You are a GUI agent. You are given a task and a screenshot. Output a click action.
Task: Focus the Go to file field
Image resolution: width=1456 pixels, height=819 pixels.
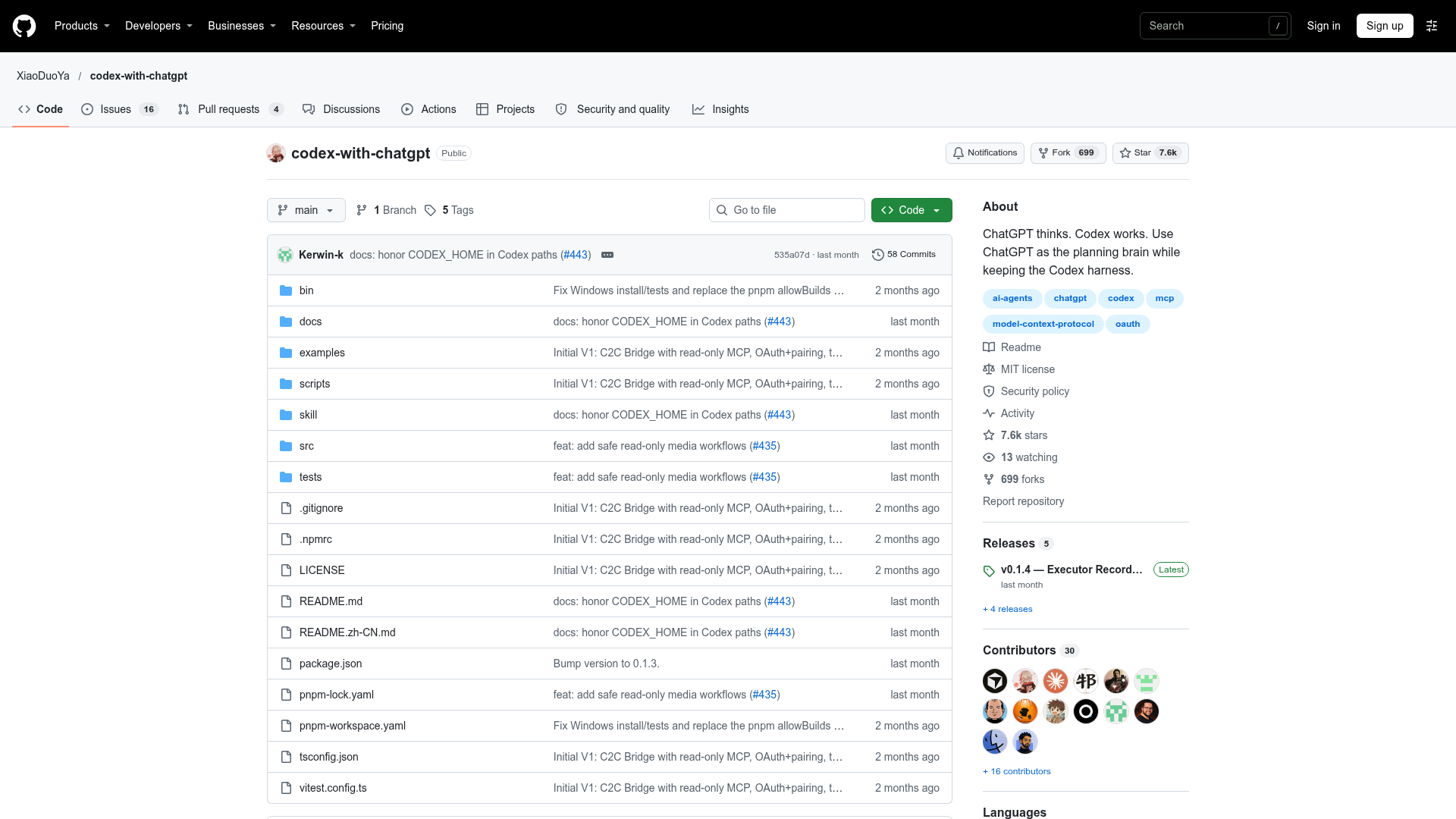(787, 210)
